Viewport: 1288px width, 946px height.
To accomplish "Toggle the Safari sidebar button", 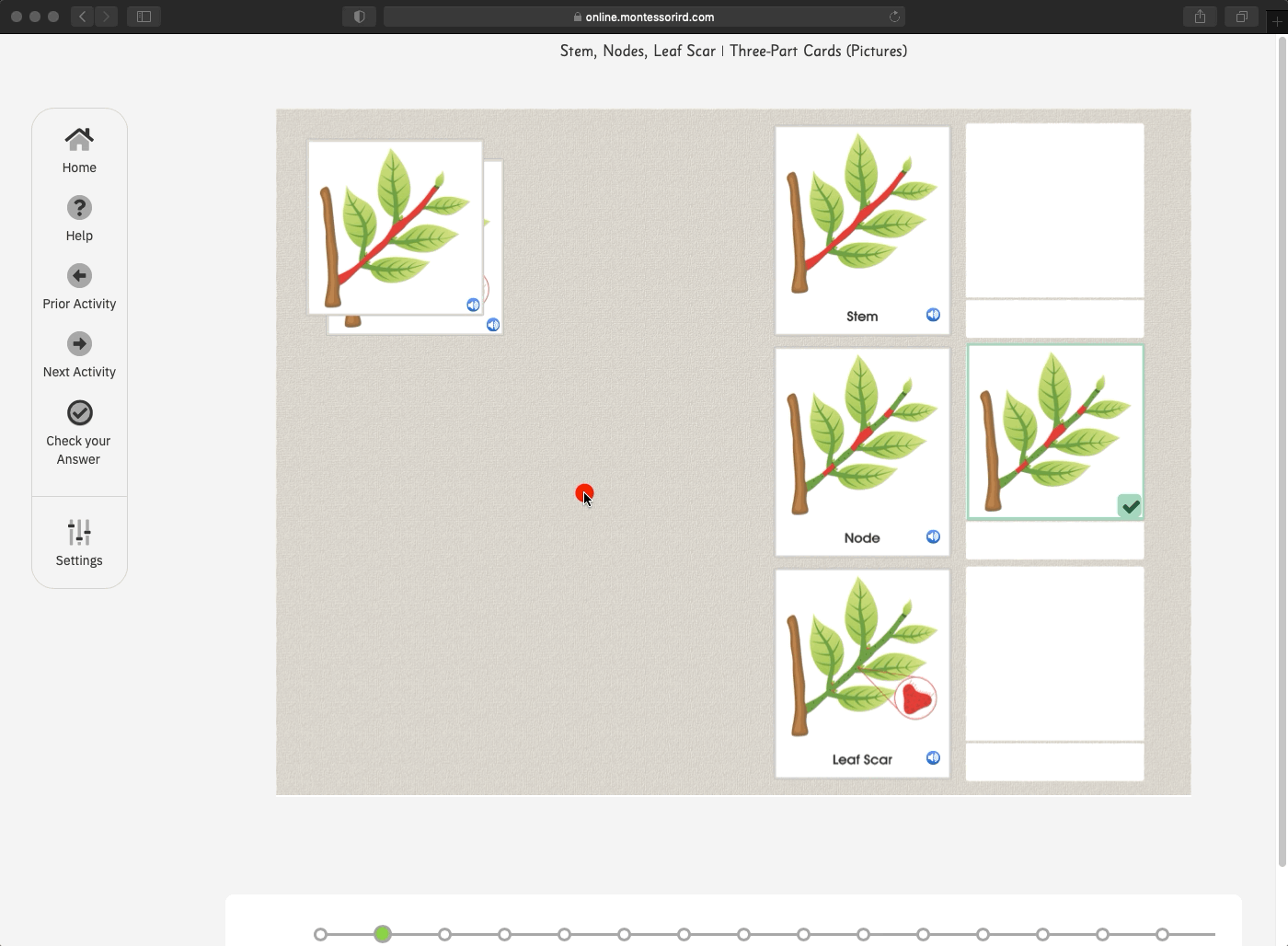I will 144,17.
